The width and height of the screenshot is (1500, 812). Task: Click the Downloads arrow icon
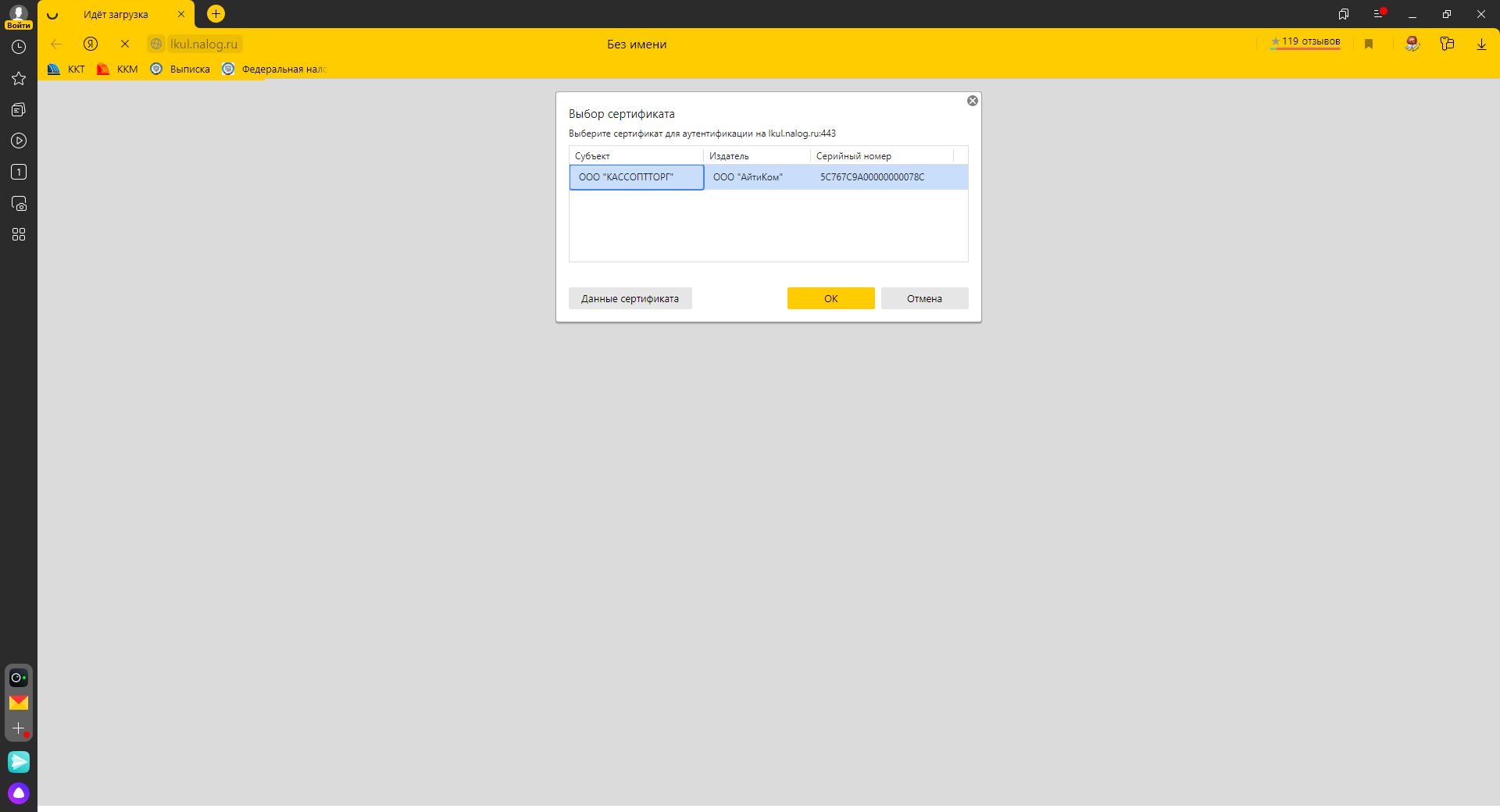pyautogui.click(x=1481, y=45)
